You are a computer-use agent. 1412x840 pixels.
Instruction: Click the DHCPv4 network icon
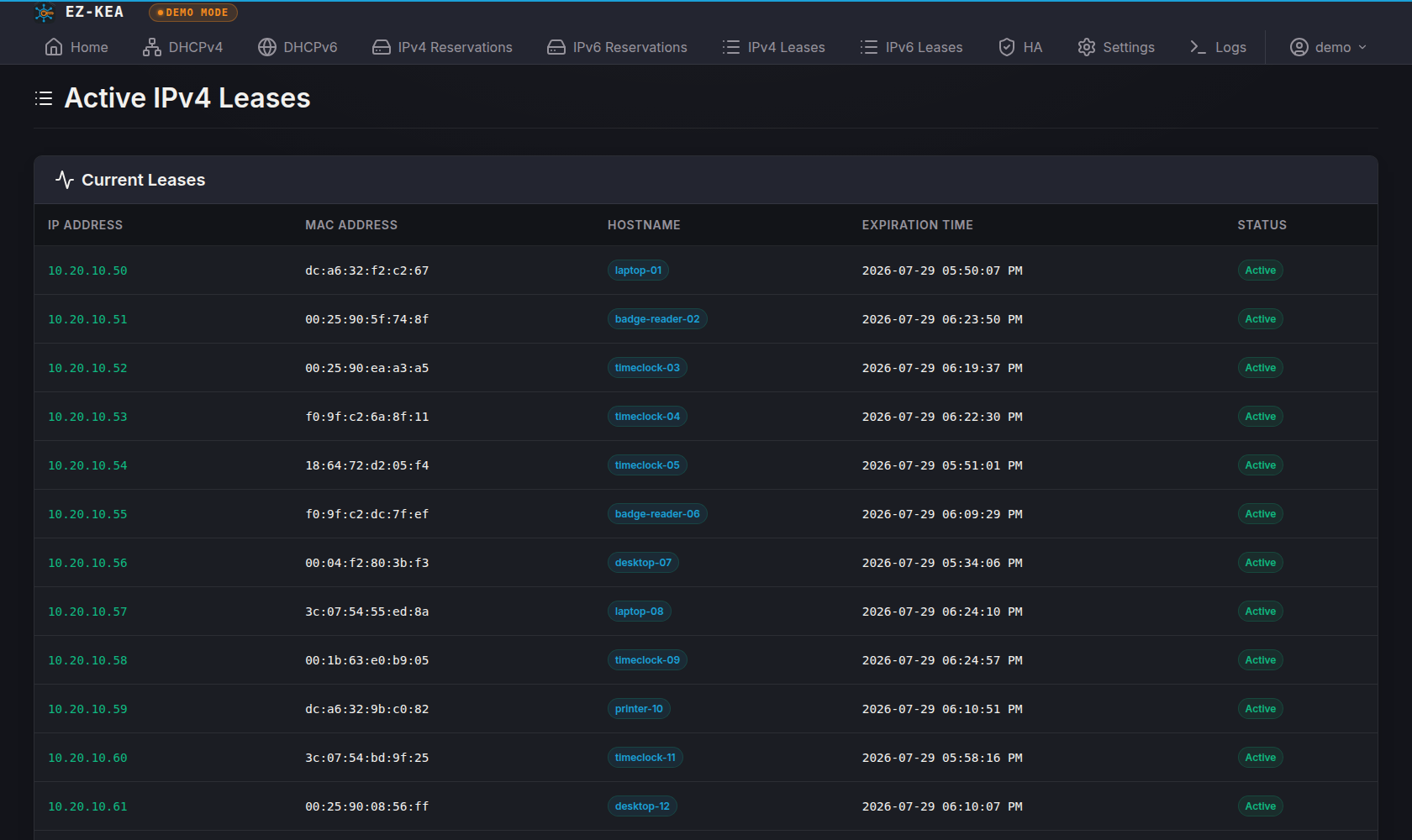[x=152, y=47]
